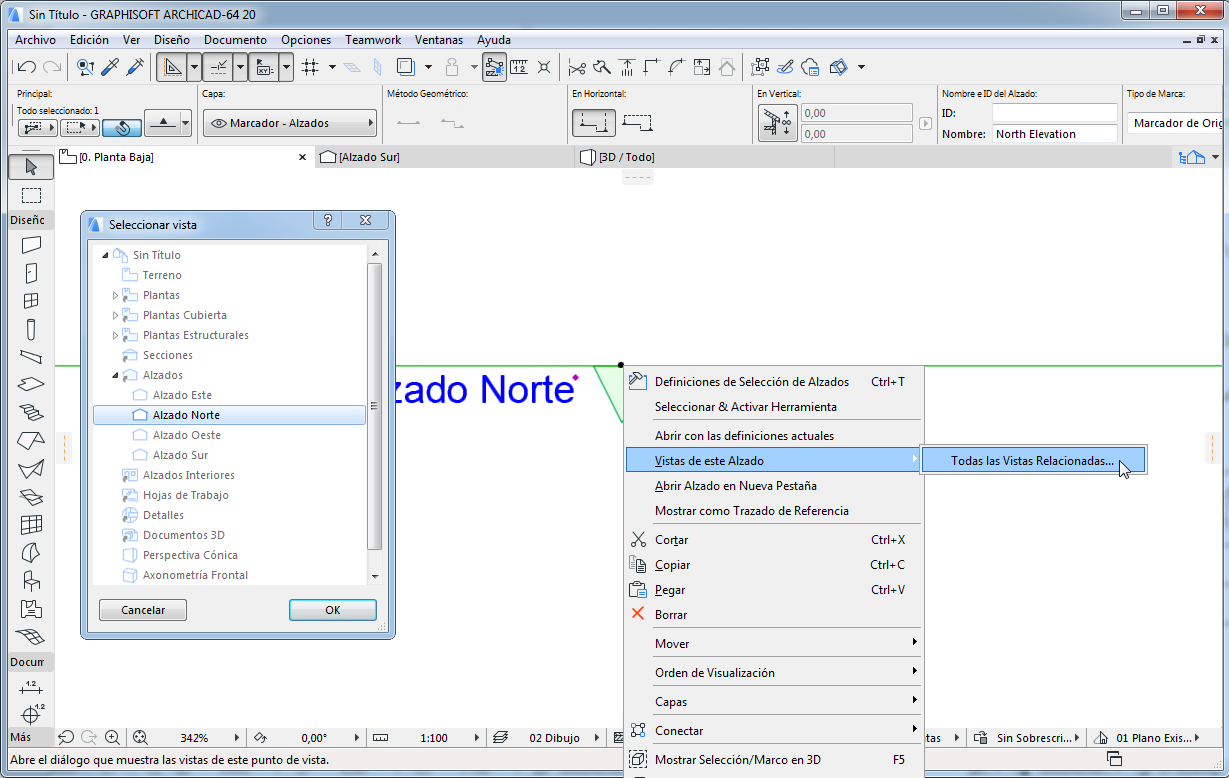Choose Todas las Vistas Relacionadas in submenu

click(1034, 459)
